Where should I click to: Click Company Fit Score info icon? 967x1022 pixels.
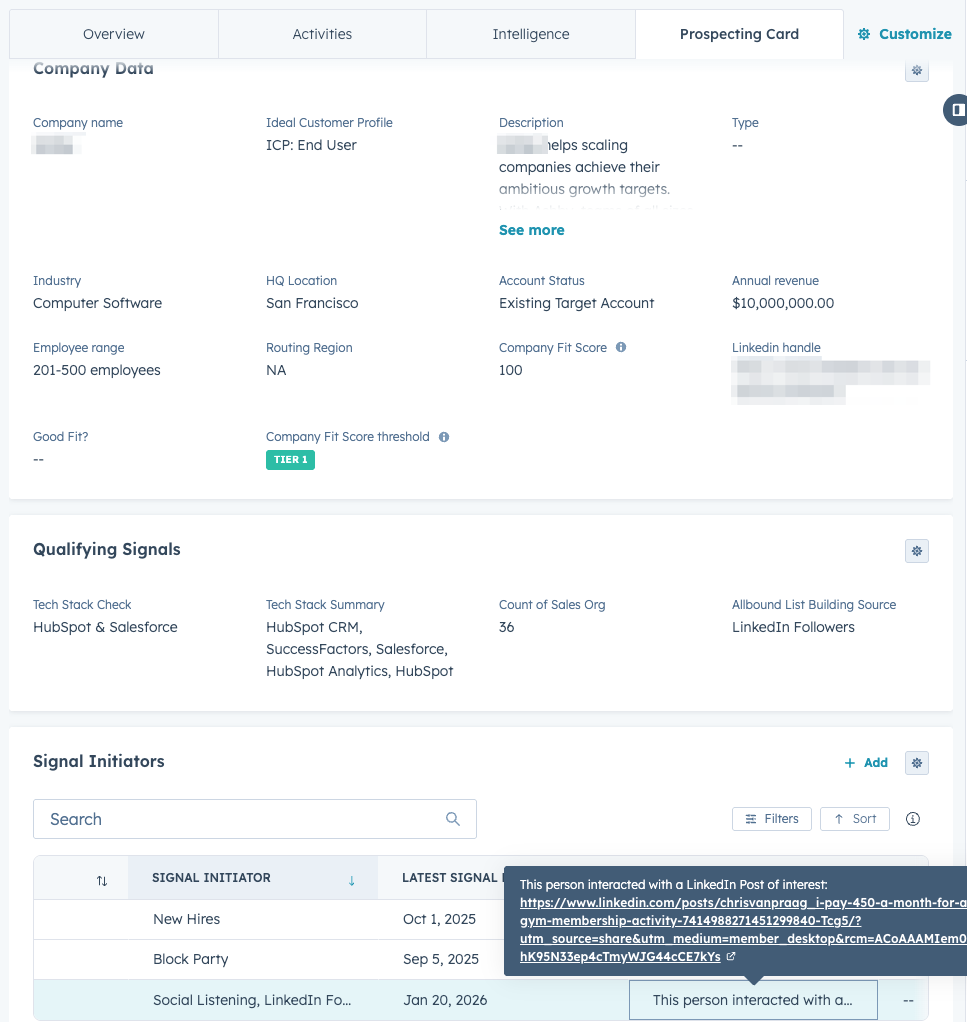pyautogui.click(x=621, y=348)
